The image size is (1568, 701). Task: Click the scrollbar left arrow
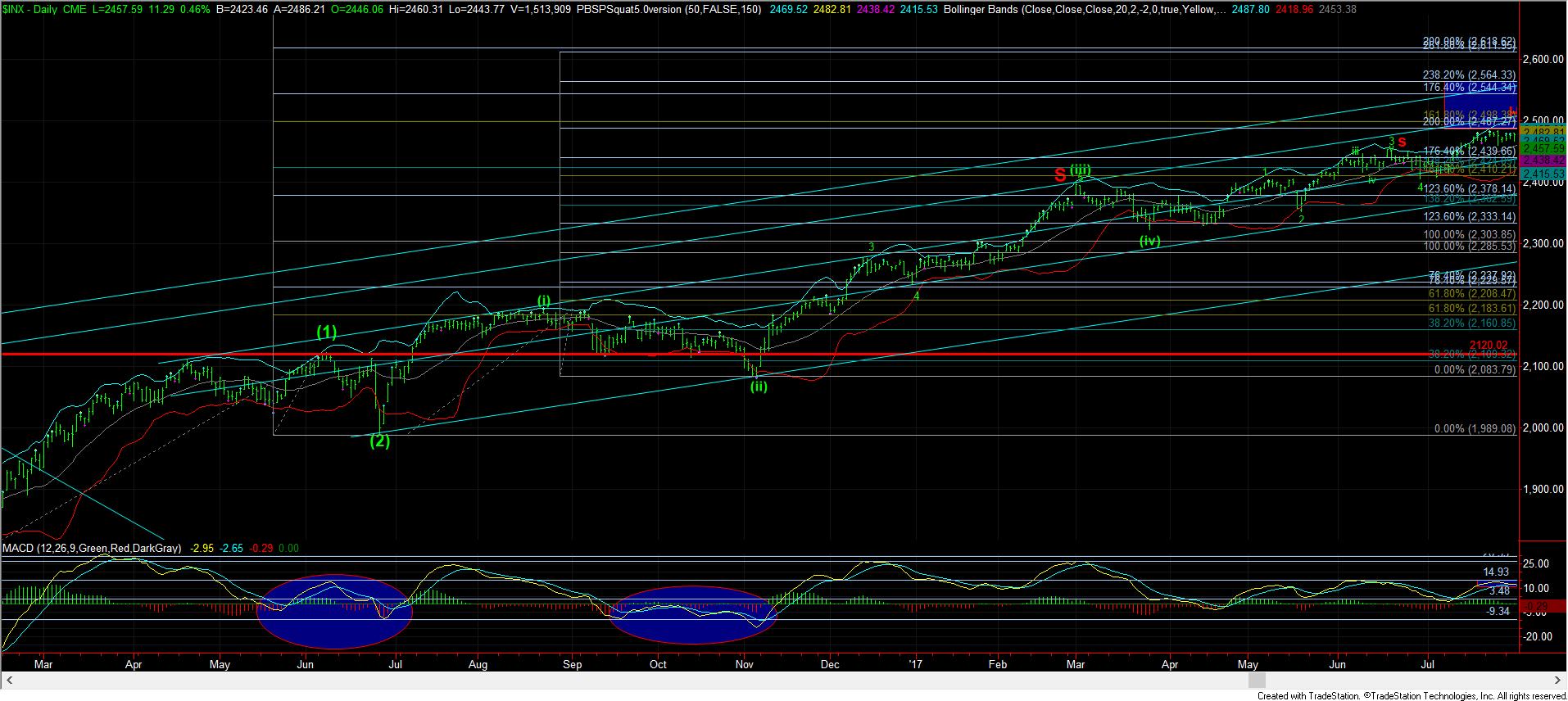[10, 681]
